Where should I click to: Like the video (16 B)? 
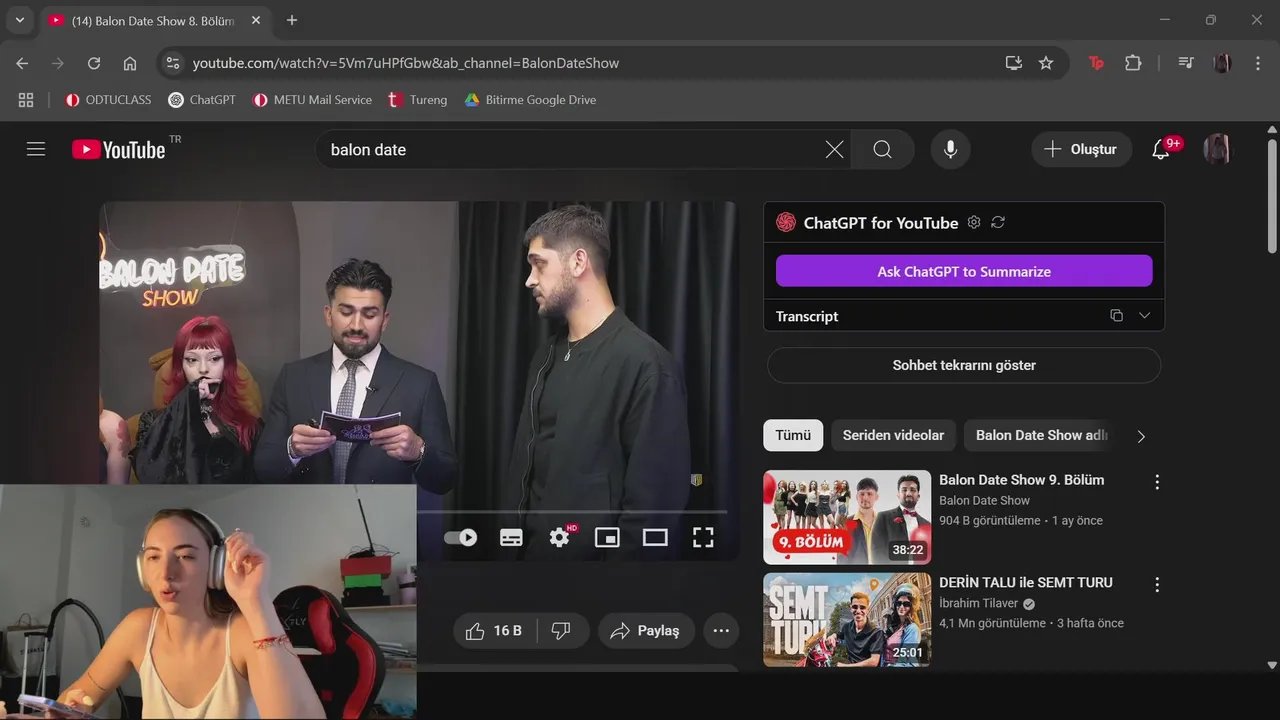(x=495, y=631)
